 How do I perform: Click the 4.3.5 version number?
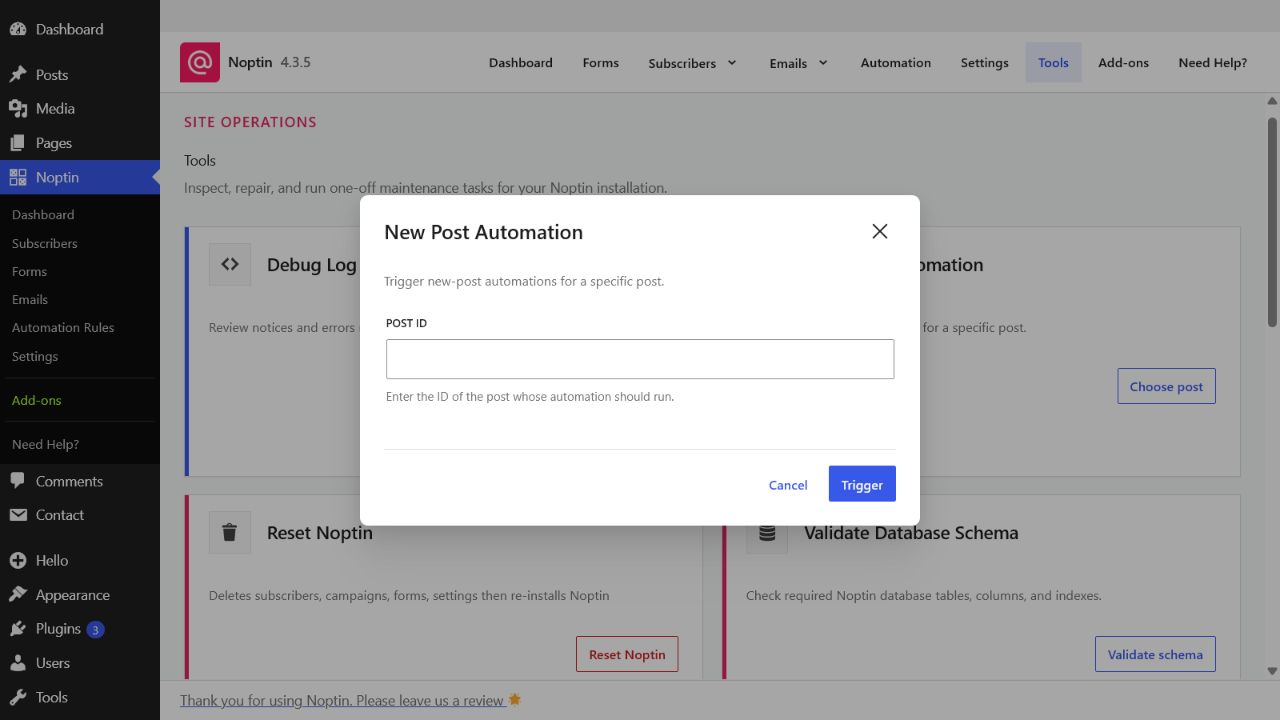coord(295,62)
